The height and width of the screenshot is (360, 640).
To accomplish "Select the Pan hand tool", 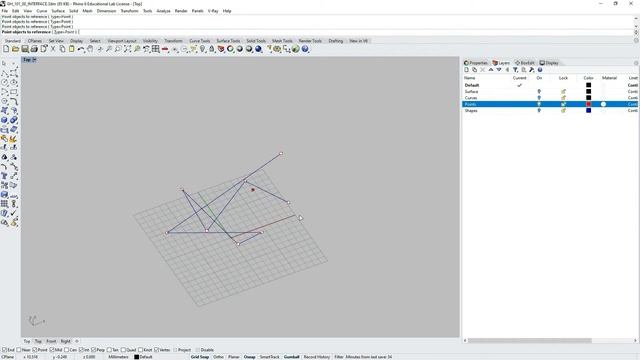I will 90,49.
